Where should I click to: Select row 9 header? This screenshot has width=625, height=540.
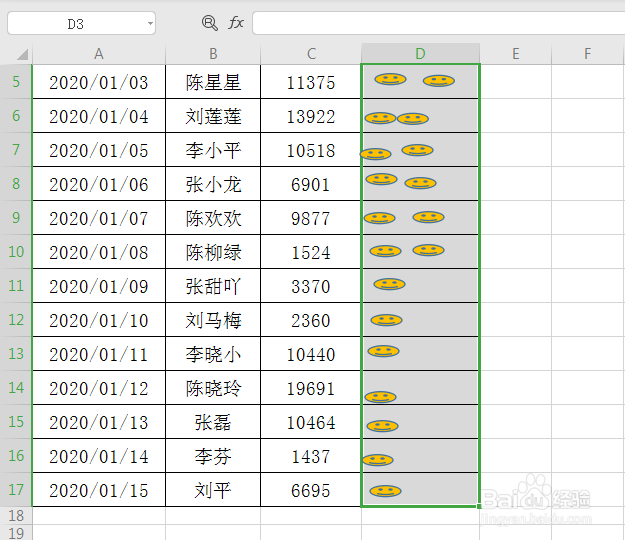(16, 218)
